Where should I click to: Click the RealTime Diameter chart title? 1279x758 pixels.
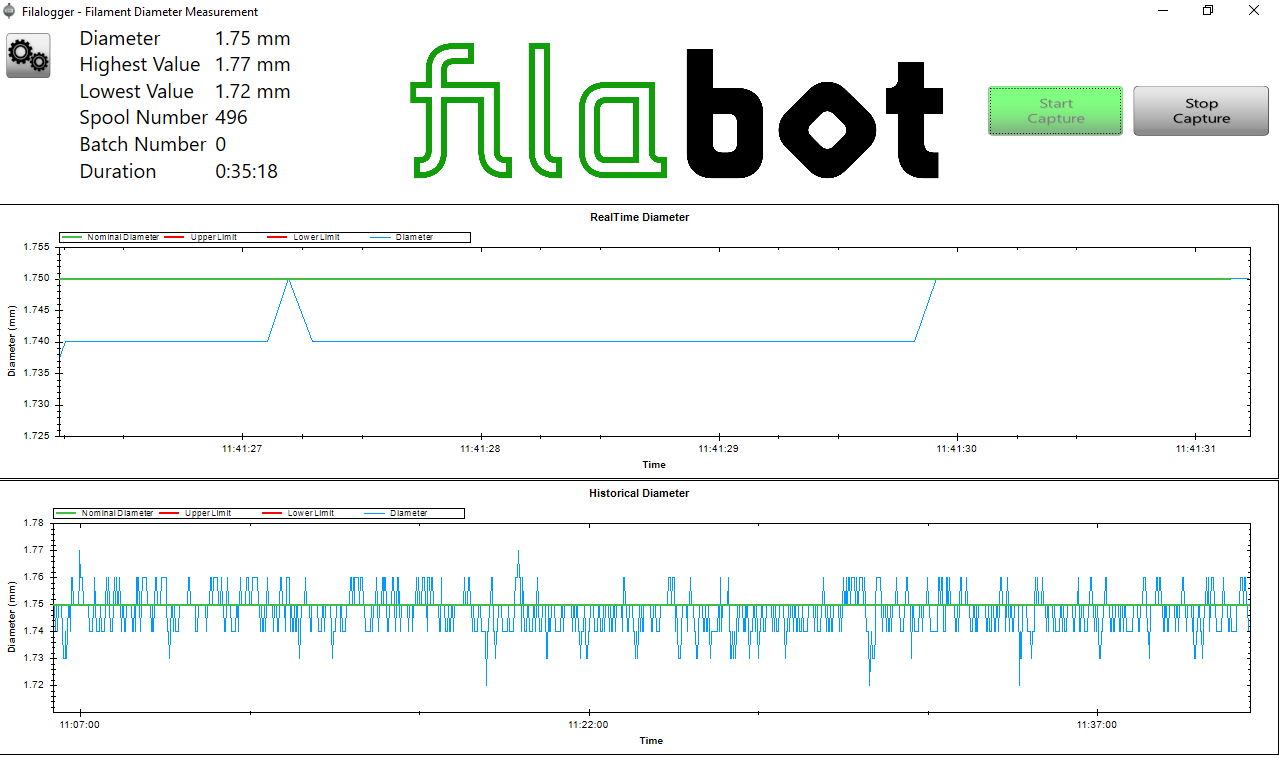pos(639,217)
